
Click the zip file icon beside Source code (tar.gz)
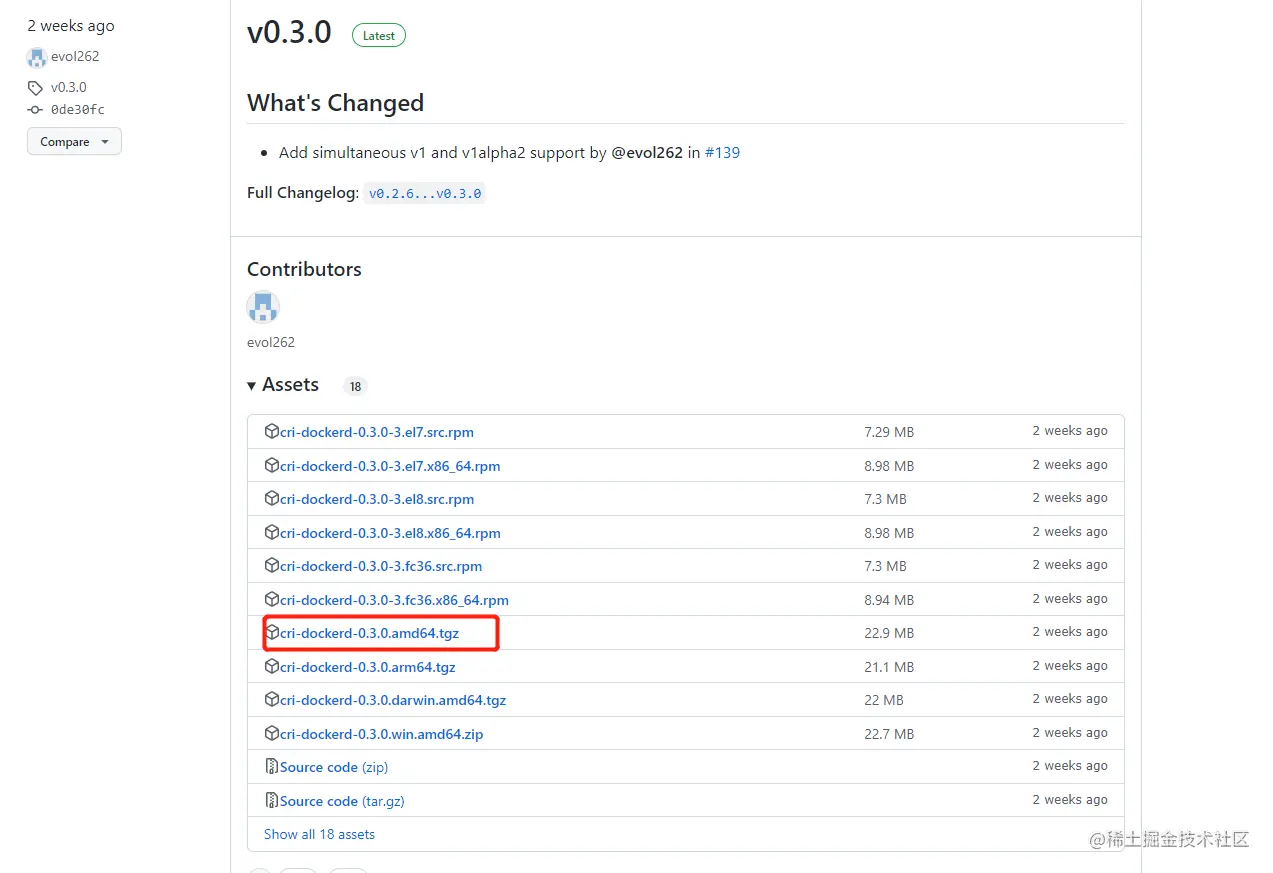pos(272,800)
